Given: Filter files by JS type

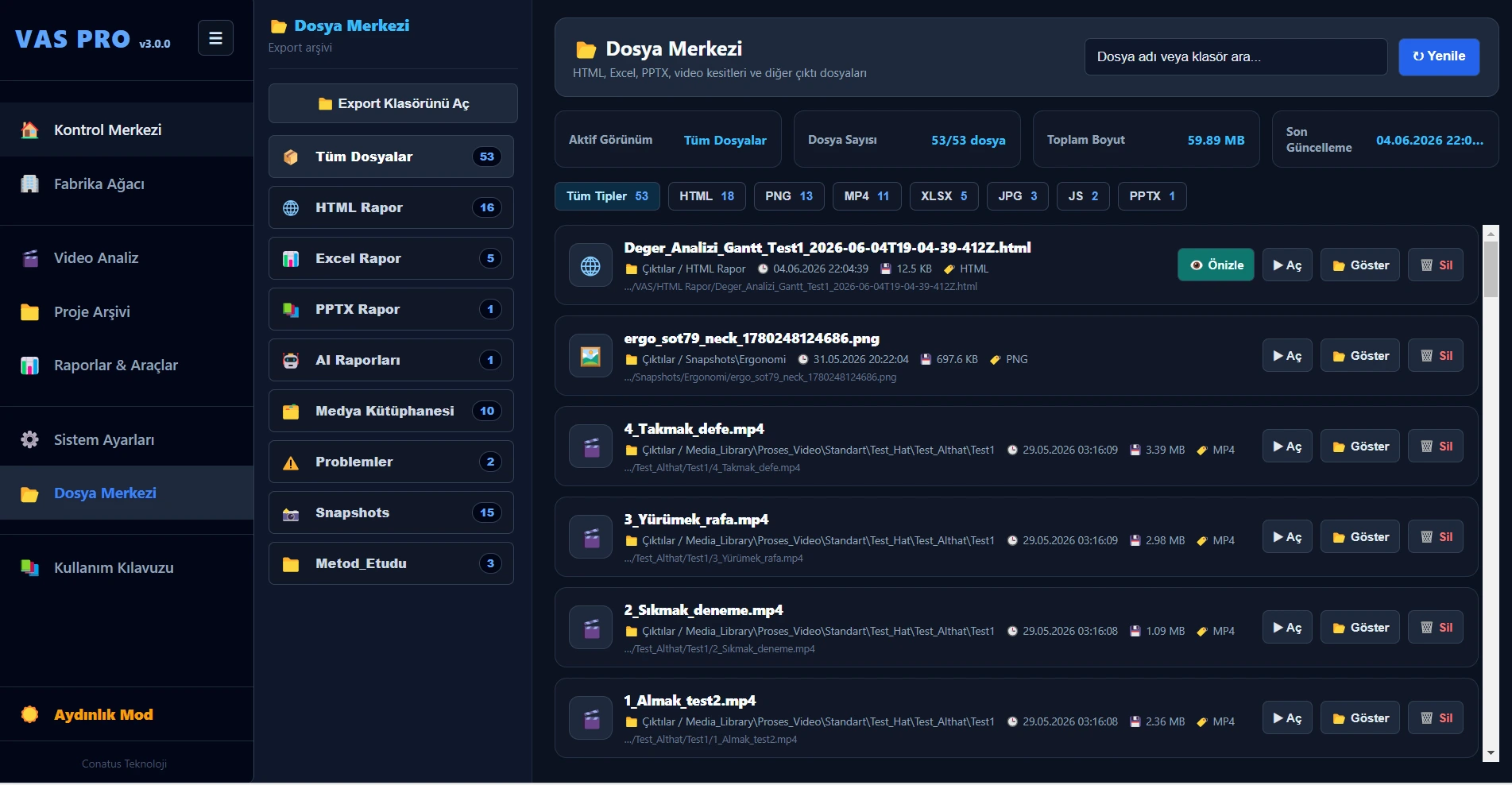Looking at the screenshot, I should pyautogui.click(x=1083, y=196).
